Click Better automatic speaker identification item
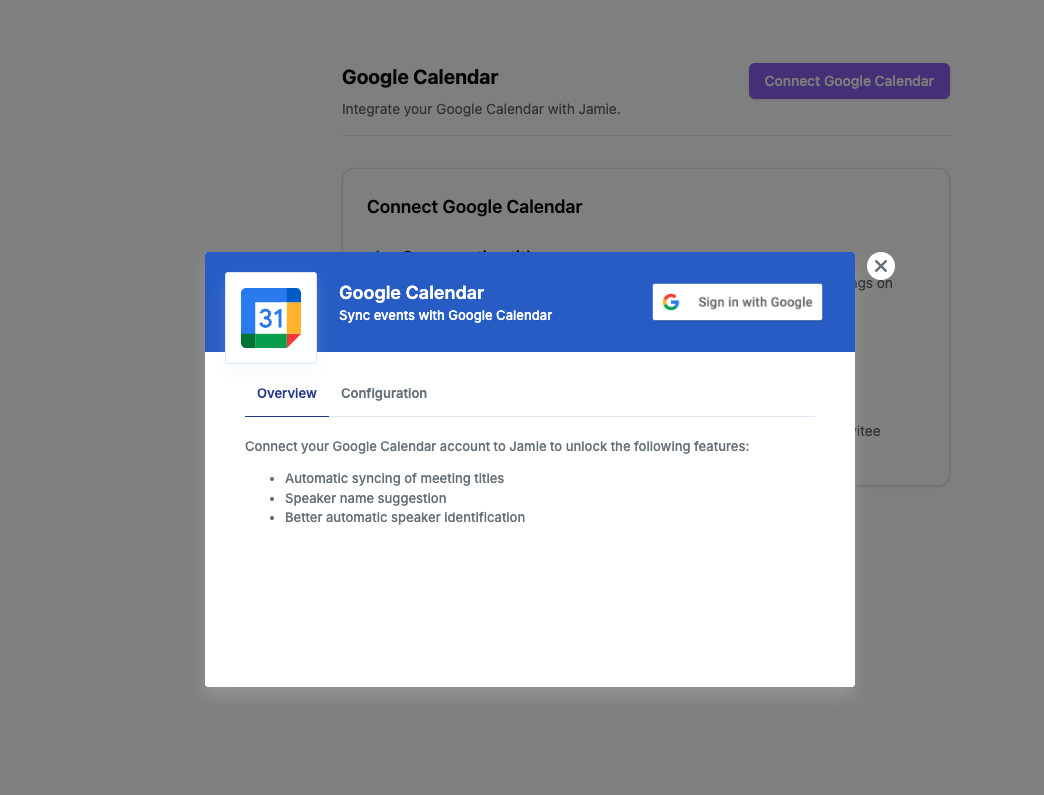1044x795 pixels. pos(405,517)
